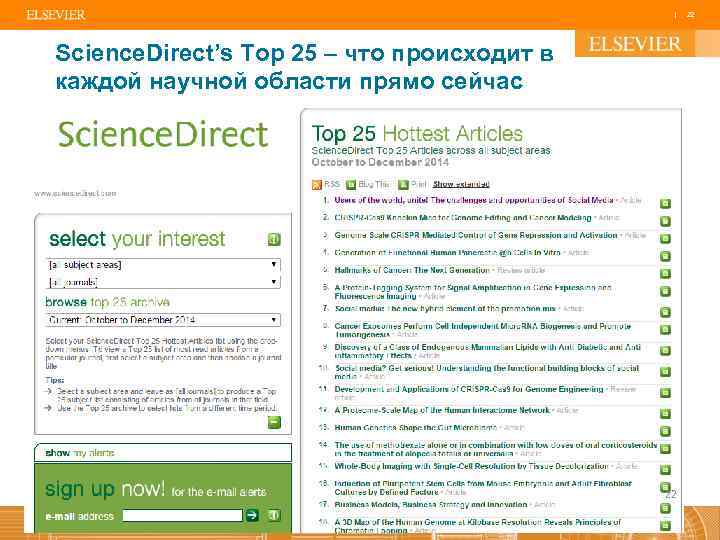Click info icon beside select your interest
This screenshot has height=540, width=720.
coord(274,239)
